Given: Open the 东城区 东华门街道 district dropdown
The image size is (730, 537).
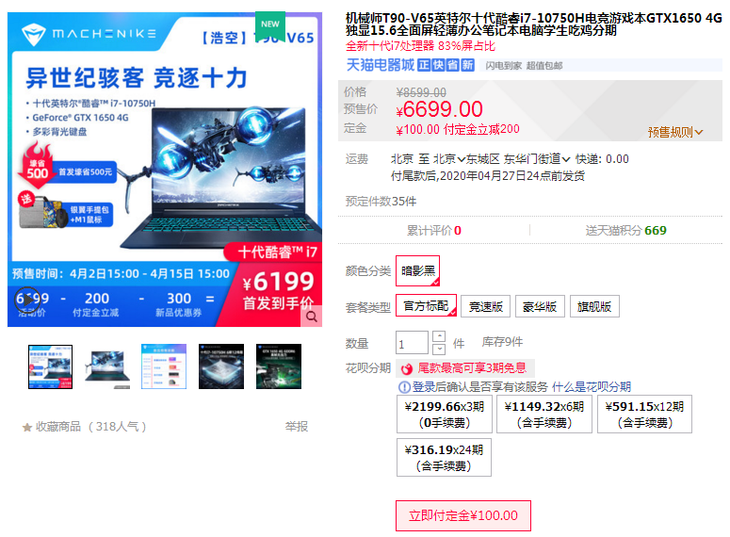Looking at the screenshot, I should click(x=518, y=159).
